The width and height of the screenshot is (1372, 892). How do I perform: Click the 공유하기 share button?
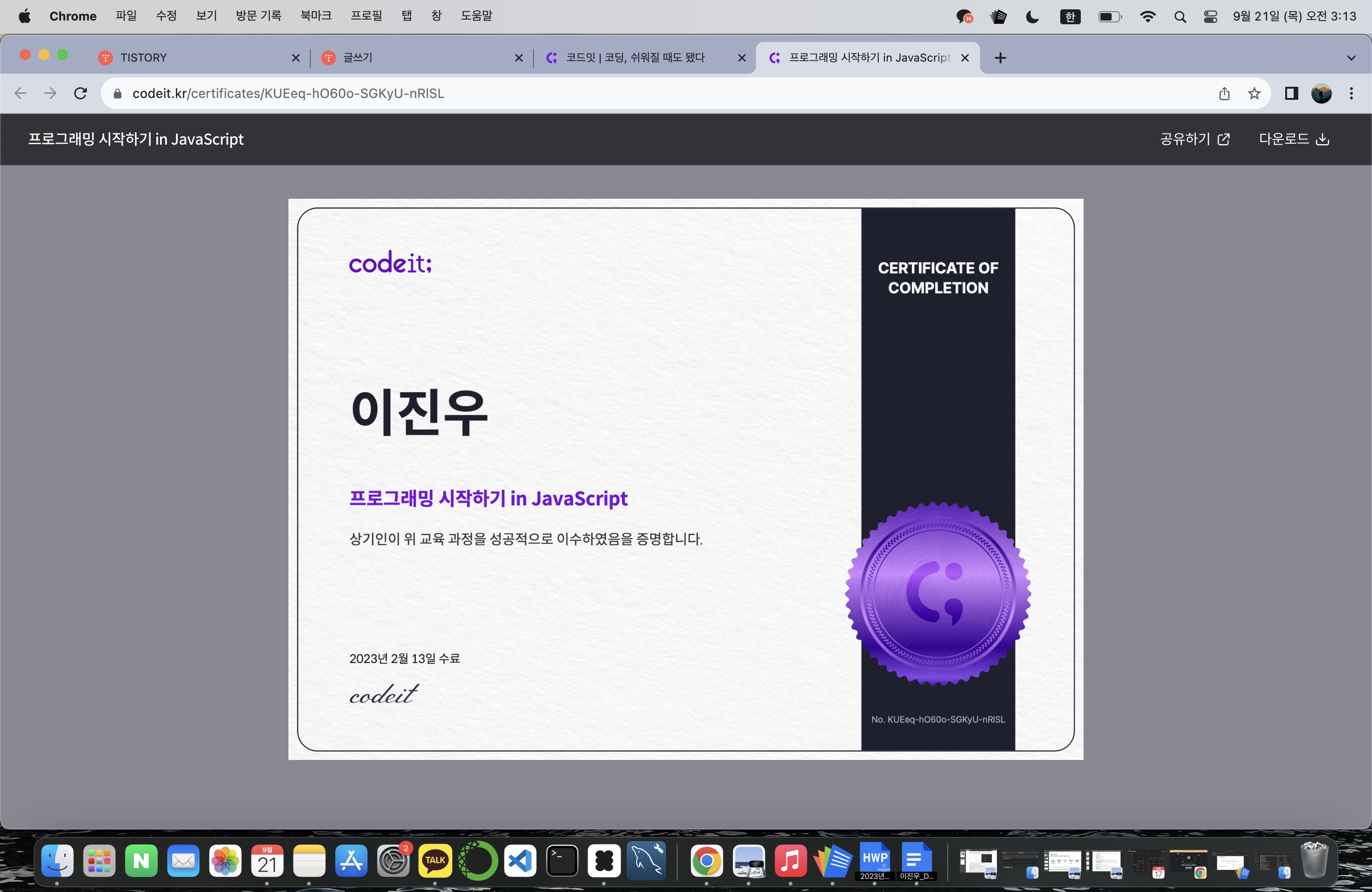point(1195,139)
